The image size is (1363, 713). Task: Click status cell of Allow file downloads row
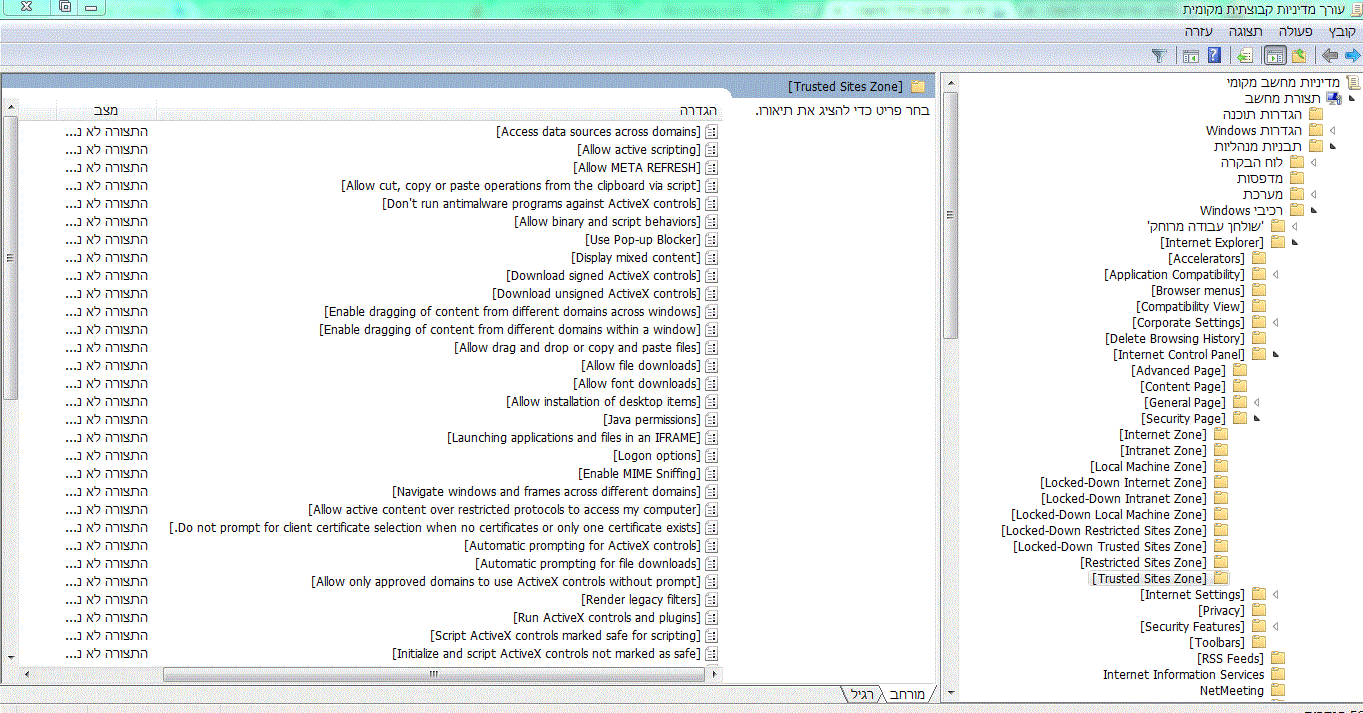click(106, 366)
